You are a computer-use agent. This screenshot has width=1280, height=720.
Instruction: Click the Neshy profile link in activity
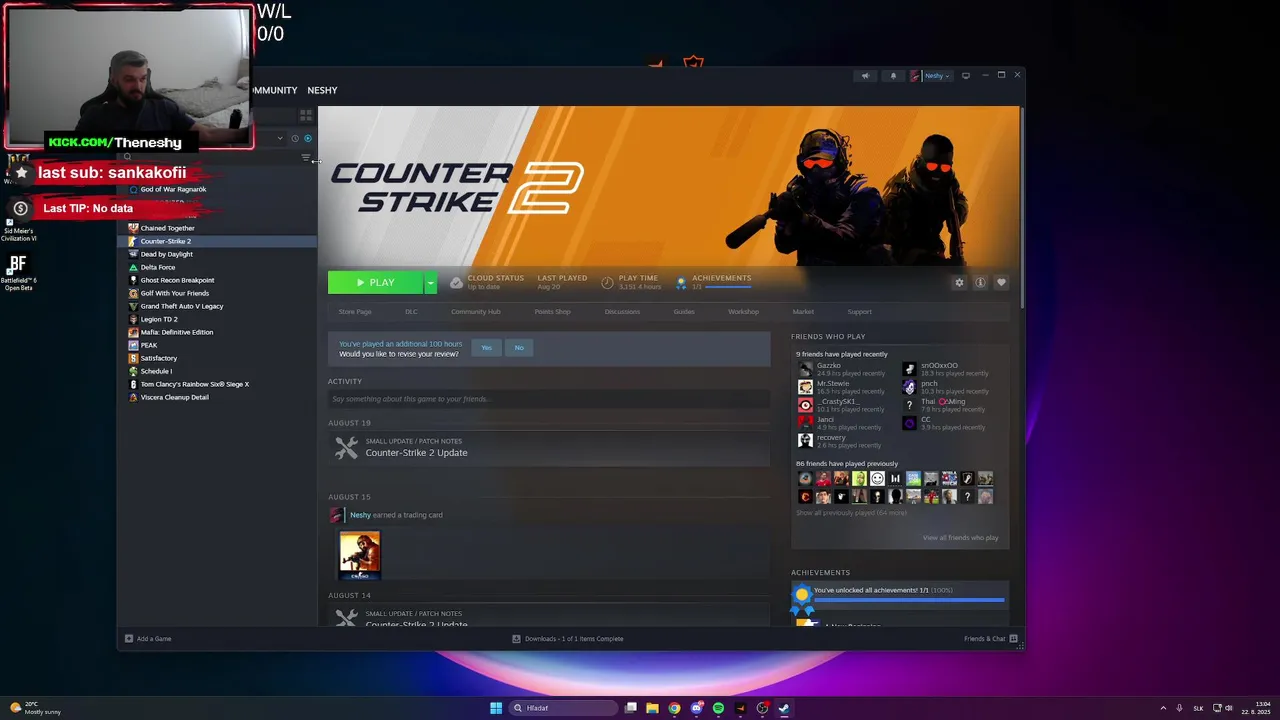coord(360,515)
